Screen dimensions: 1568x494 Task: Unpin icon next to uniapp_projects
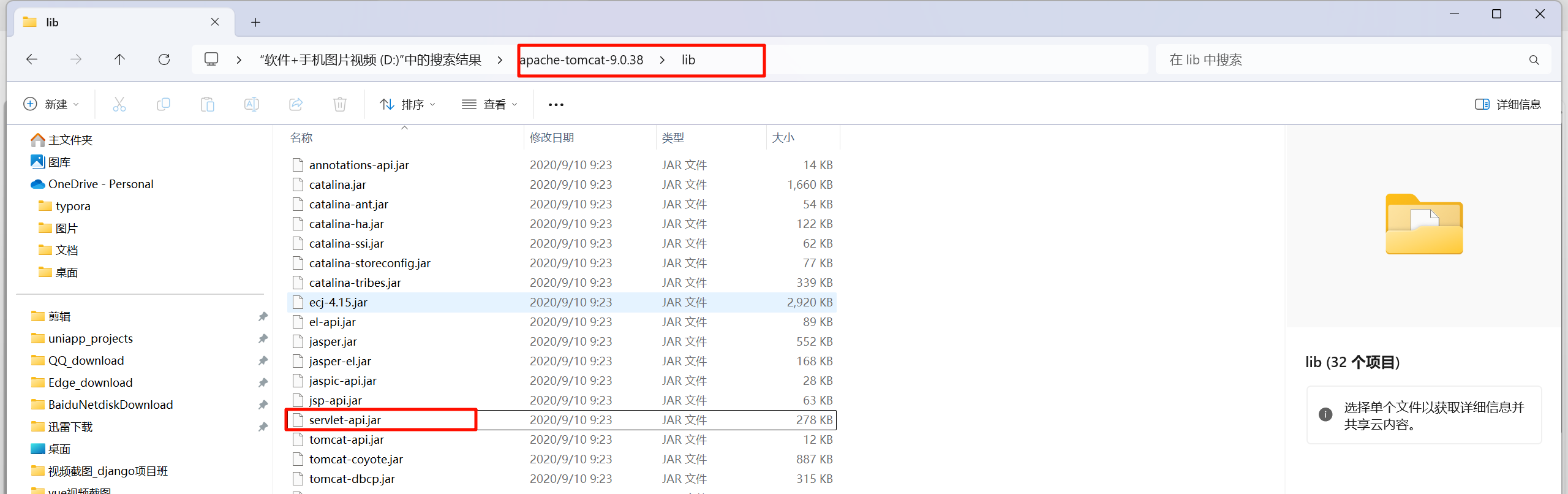pos(263,339)
